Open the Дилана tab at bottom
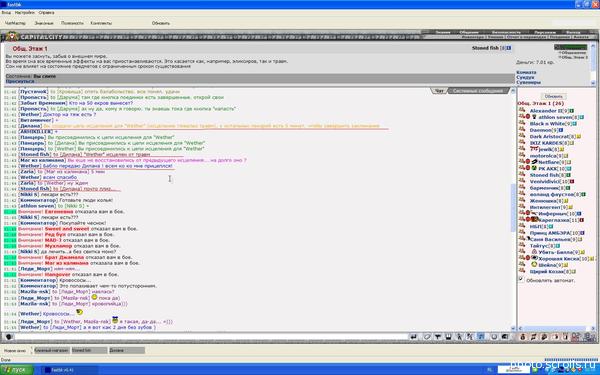This screenshot has width=600, height=375. pyautogui.click(x=127, y=350)
